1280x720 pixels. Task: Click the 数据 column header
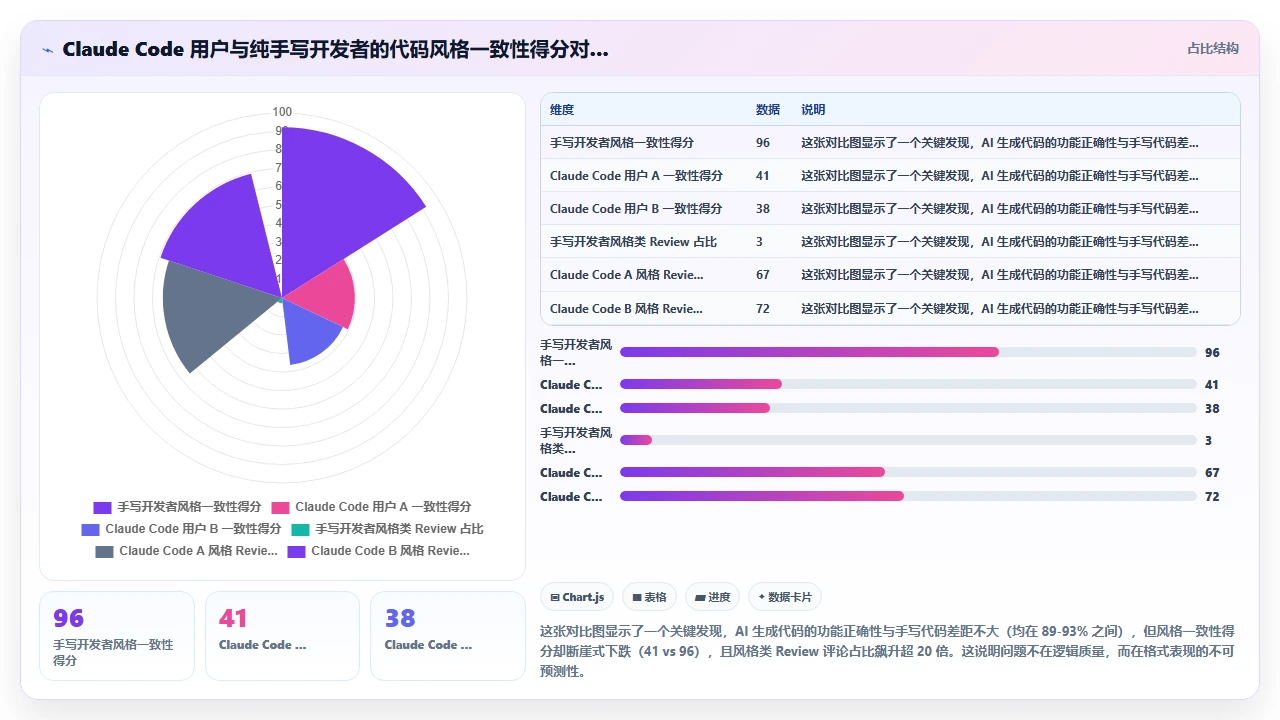tap(768, 110)
